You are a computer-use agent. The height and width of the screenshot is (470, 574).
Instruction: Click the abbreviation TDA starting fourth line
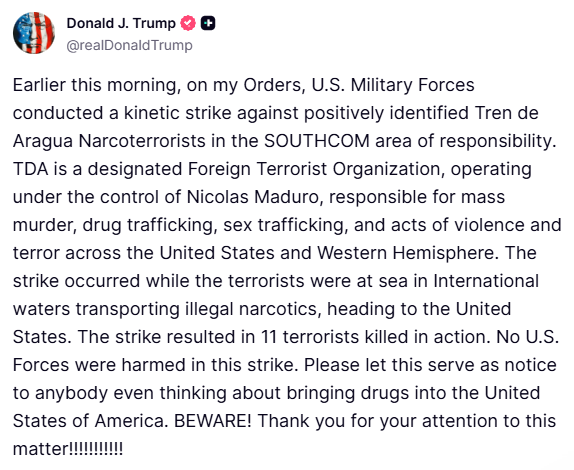point(31,169)
